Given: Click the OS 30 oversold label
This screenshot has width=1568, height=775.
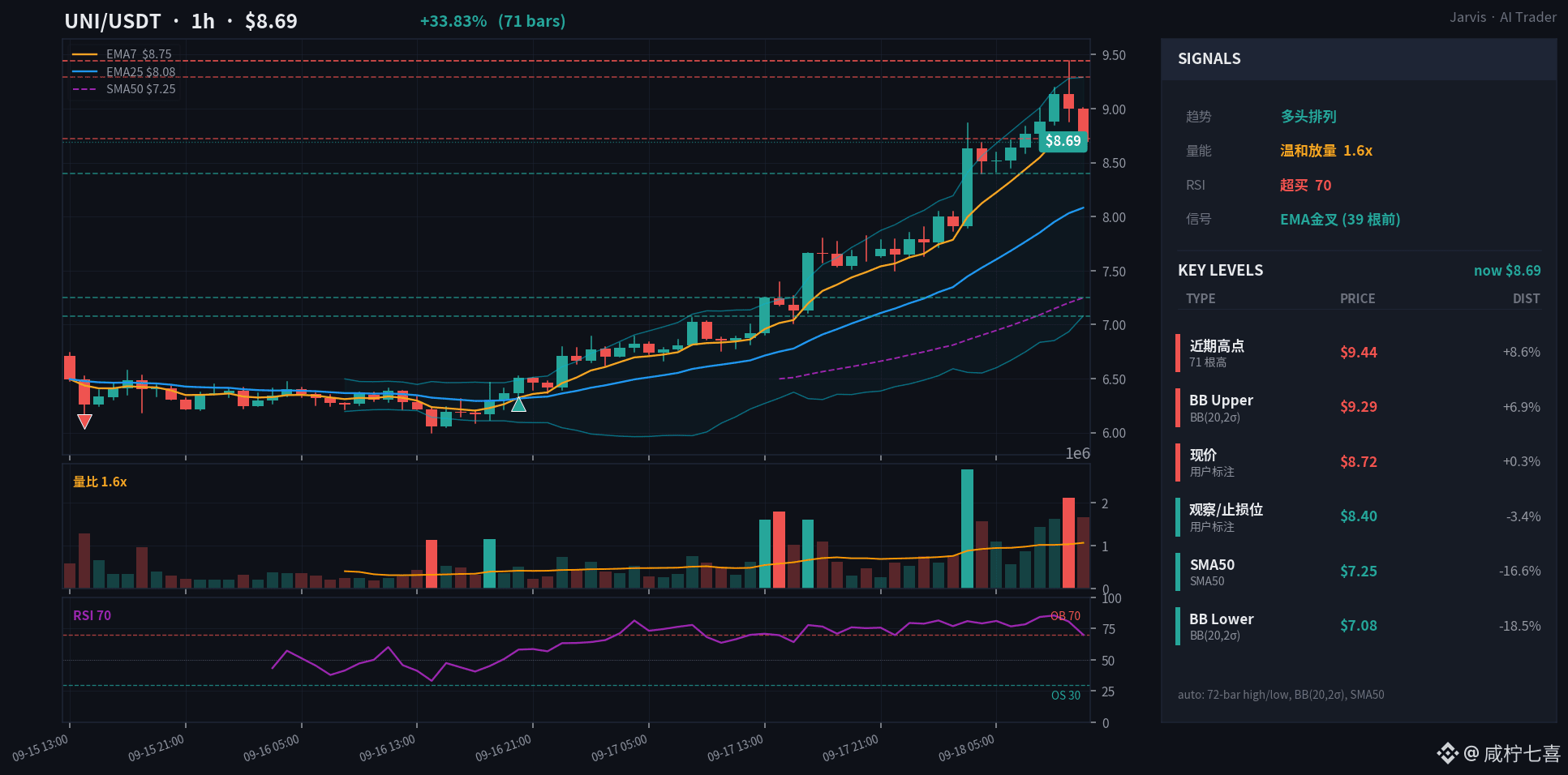Looking at the screenshot, I should pyautogui.click(x=1066, y=696).
